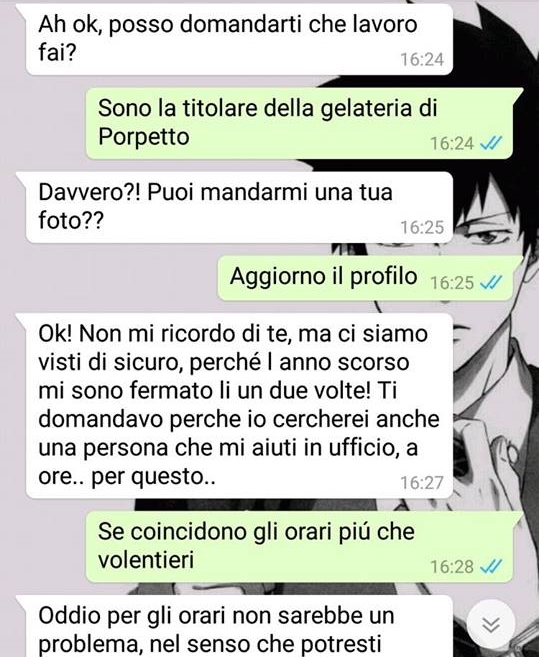Image resolution: width=539 pixels, height=657 pixels.
Task: Tap the 16:27 timestamp on the long message
Action: point(422,483)
